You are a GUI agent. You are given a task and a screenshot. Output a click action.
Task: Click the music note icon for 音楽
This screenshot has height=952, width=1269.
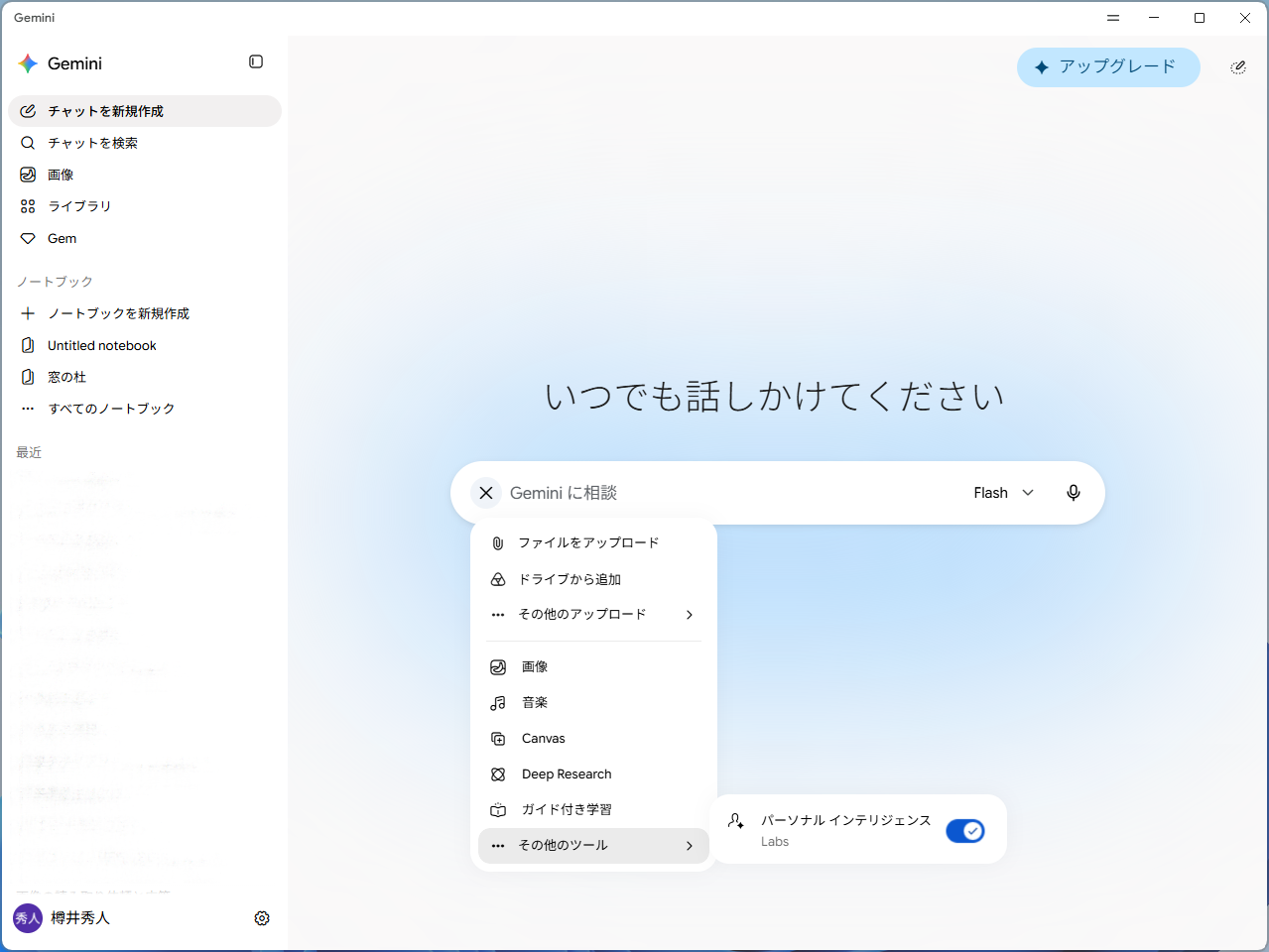click(498, 703)
